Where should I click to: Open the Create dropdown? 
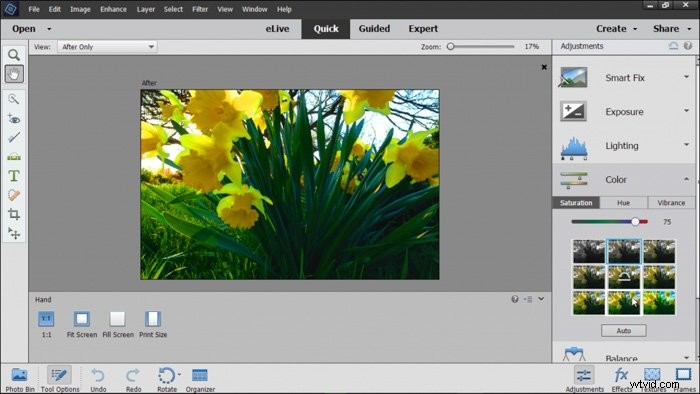tap(617, 29)
